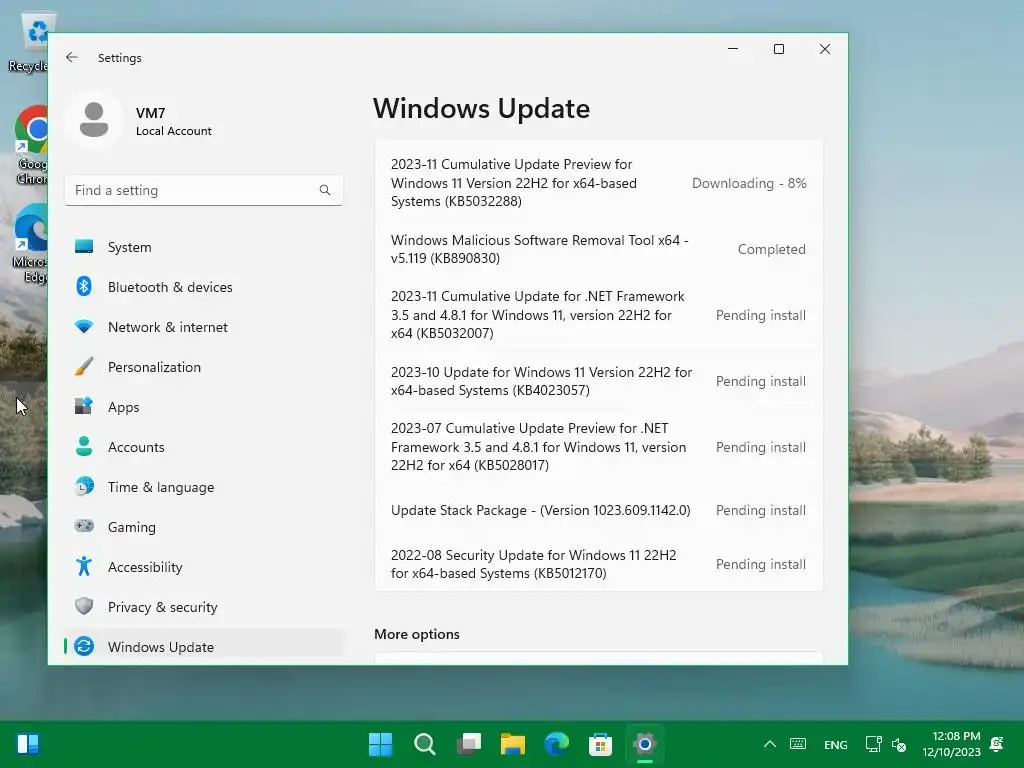Click the muted volume tray icon

point(899,744)
